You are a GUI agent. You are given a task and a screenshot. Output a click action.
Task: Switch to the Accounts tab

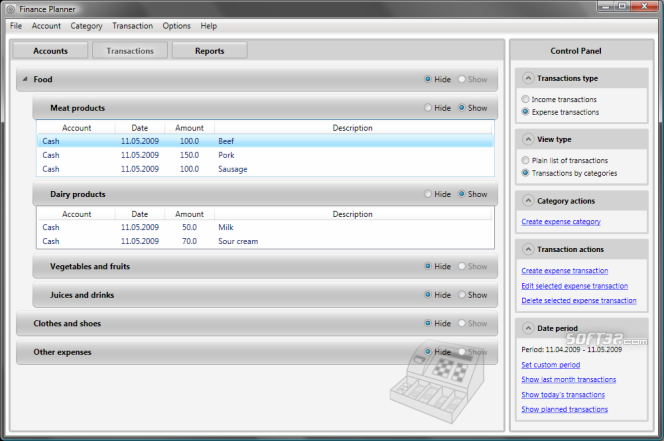(50, 51)
